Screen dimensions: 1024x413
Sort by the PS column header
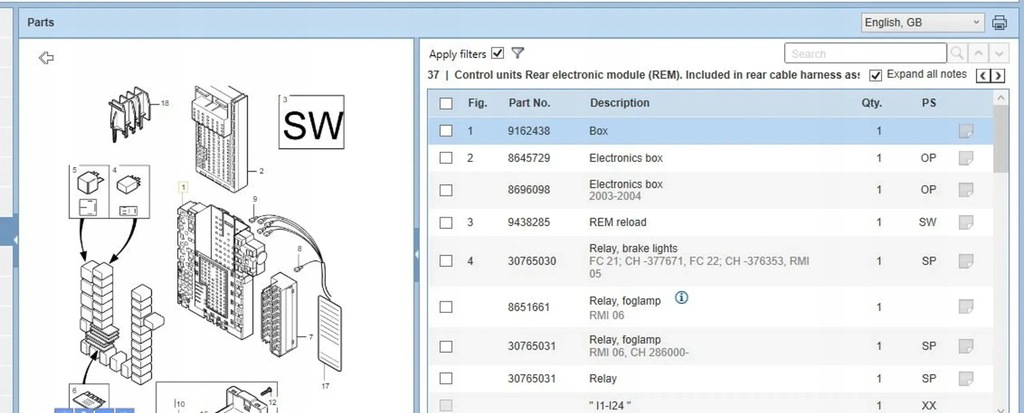click(x=929, y=103)
